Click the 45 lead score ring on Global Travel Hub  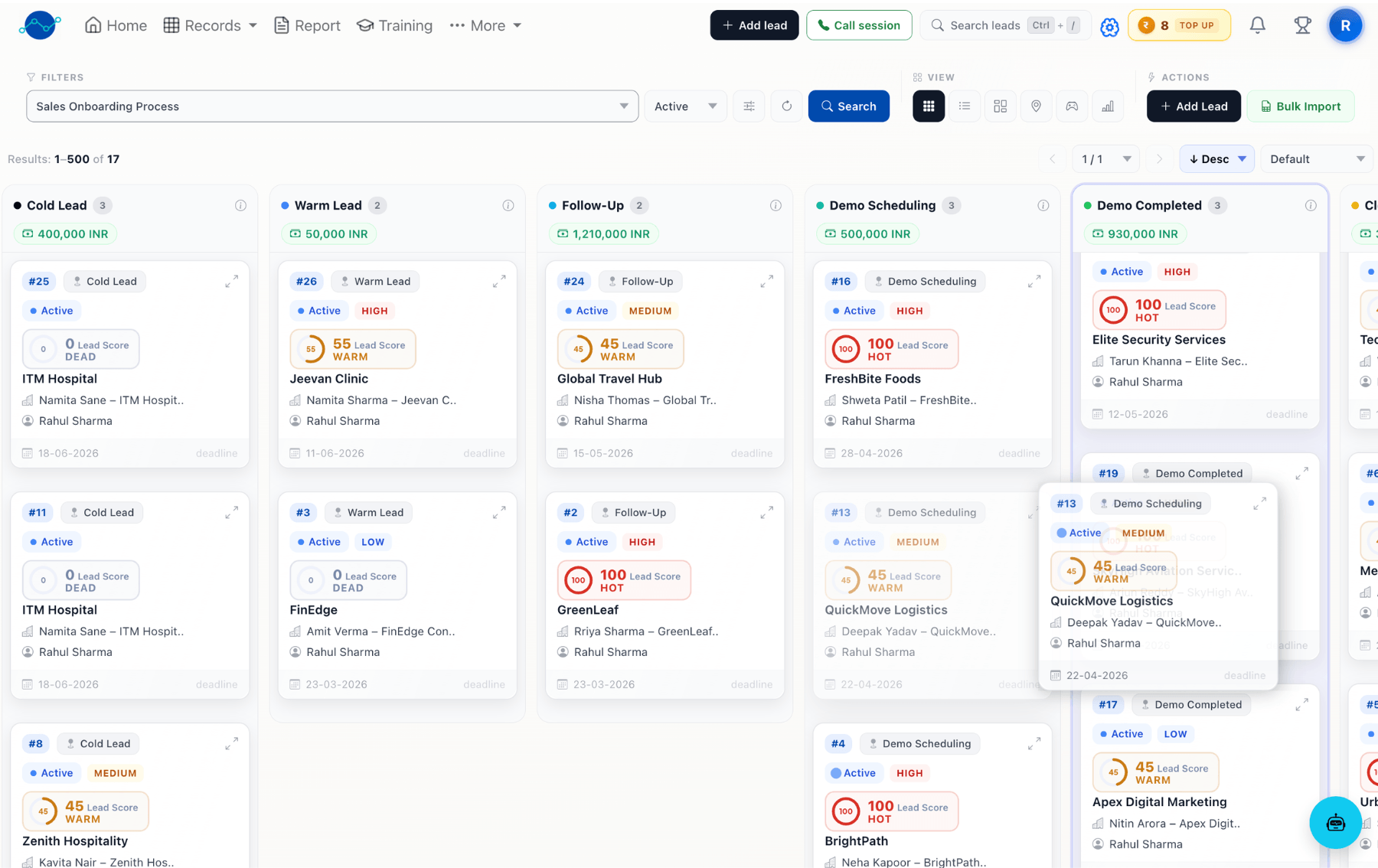578,349
